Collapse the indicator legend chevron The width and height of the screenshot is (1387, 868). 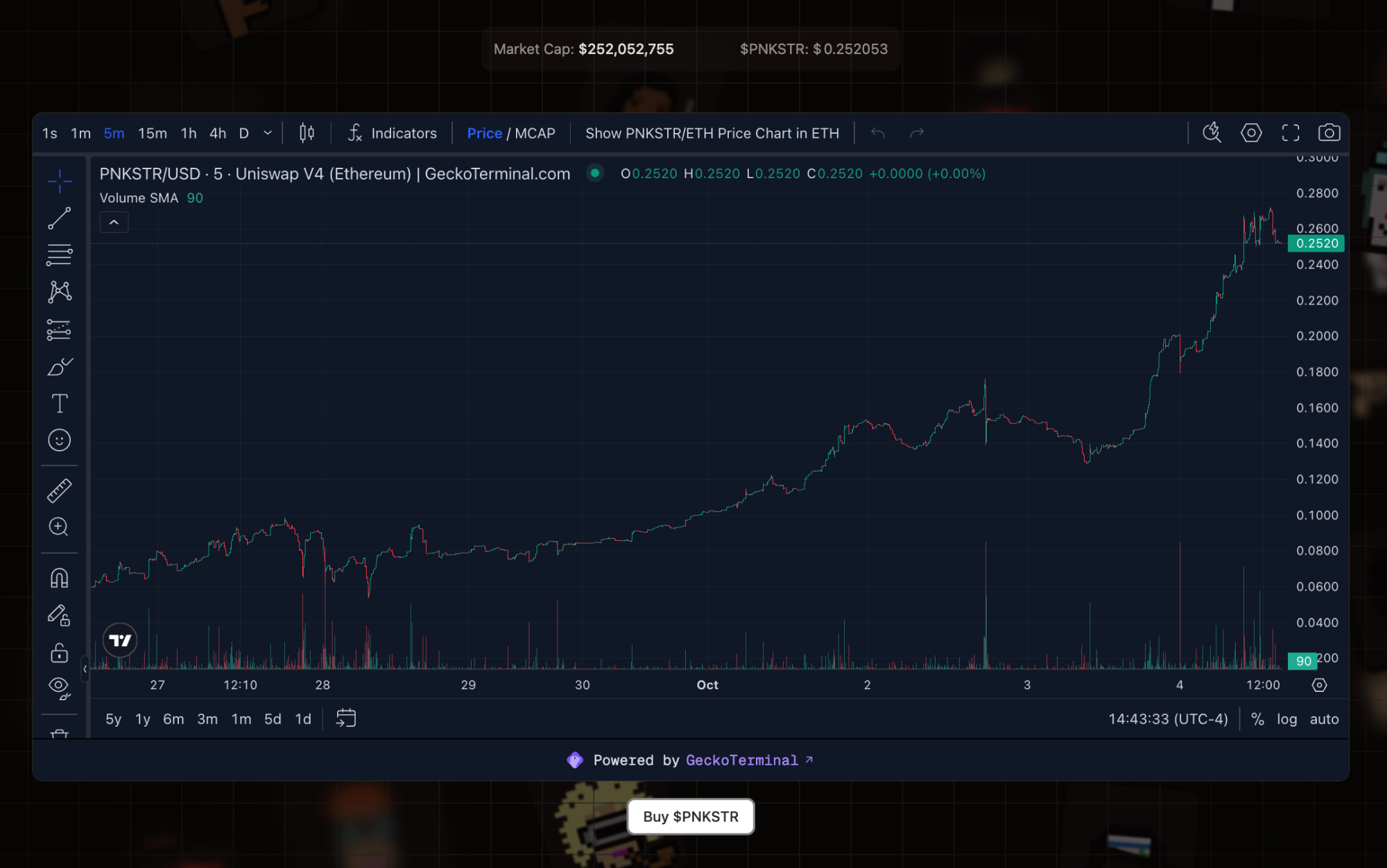pos(114,223)
